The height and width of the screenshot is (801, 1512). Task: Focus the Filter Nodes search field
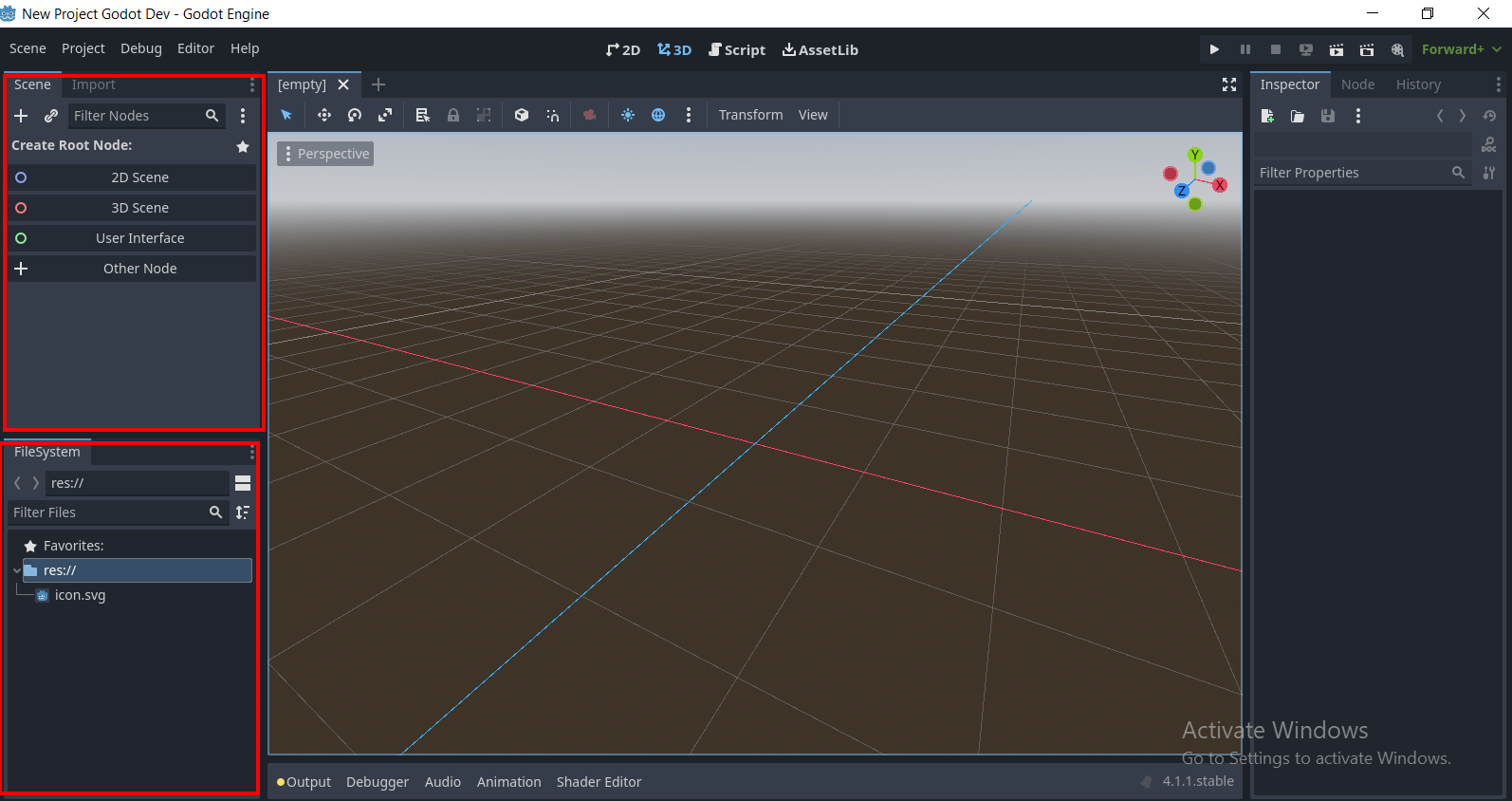146,116
